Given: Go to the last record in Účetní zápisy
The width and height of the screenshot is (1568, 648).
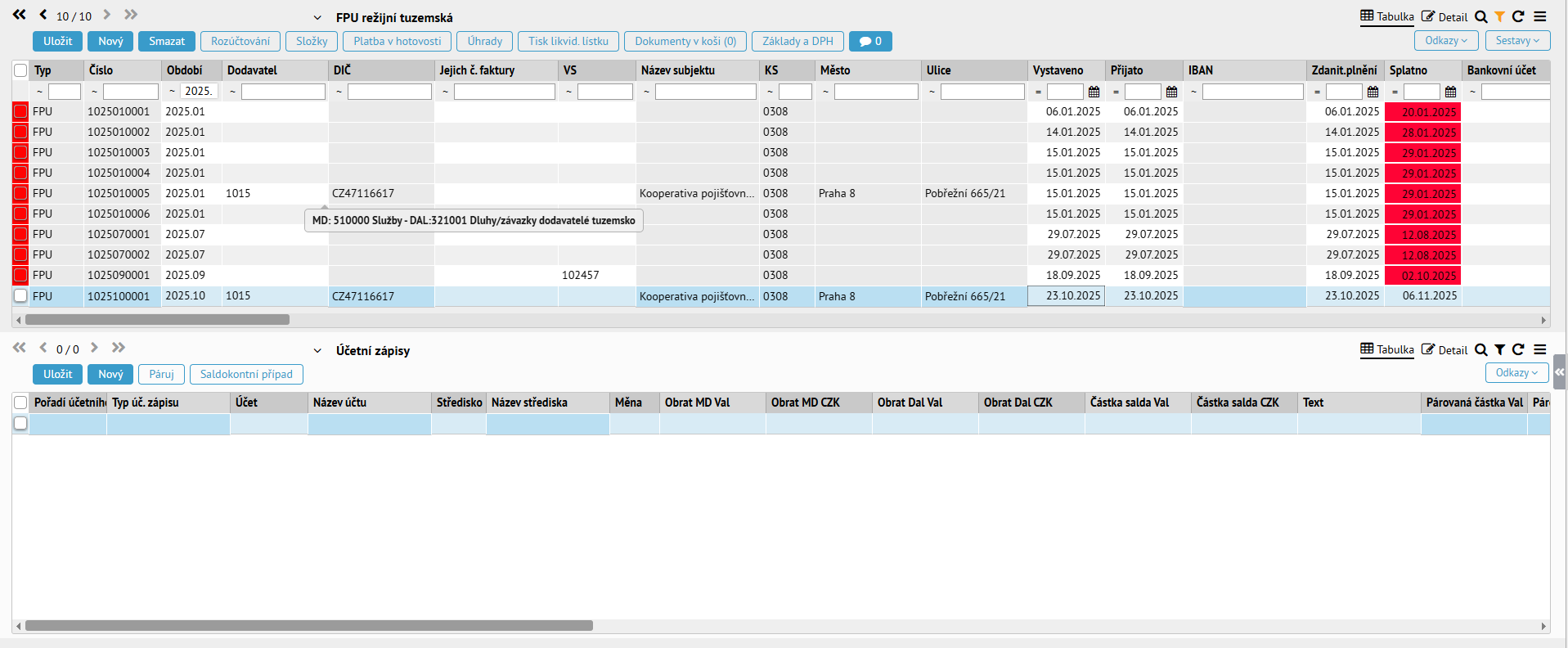Looking at the screenshot, I should coord(119,348).
